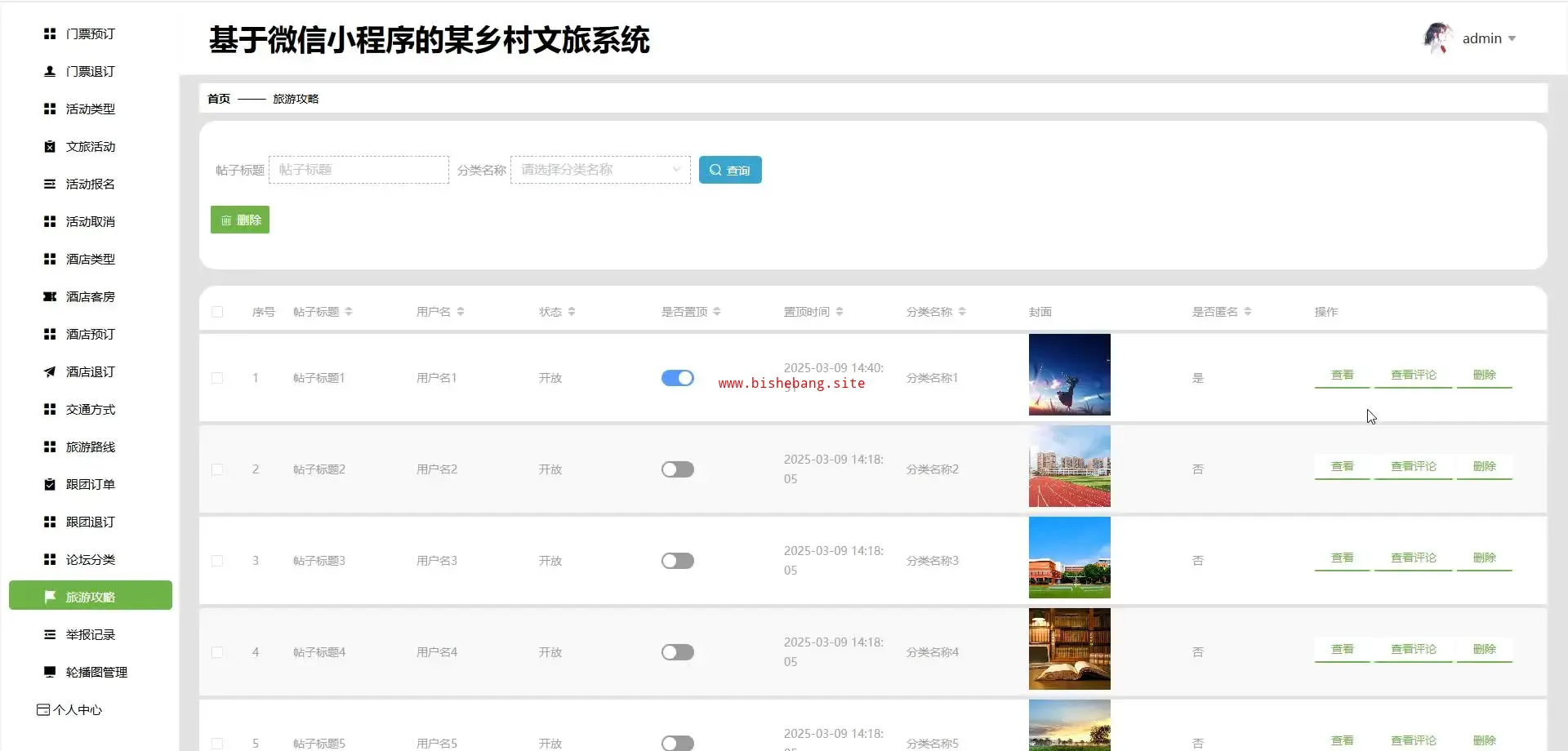Enable the pinned toggle for 帖子标题2
The image size is (1568, 751).
coord(677,469)
